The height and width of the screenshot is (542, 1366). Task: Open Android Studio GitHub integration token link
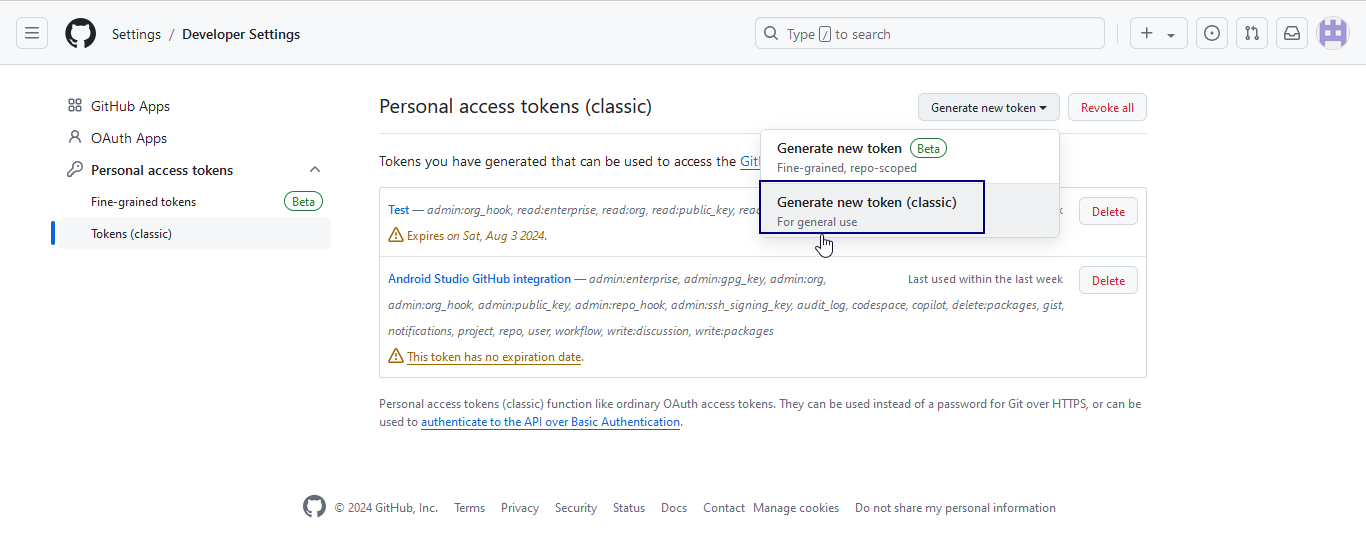(x=480, y=279)
